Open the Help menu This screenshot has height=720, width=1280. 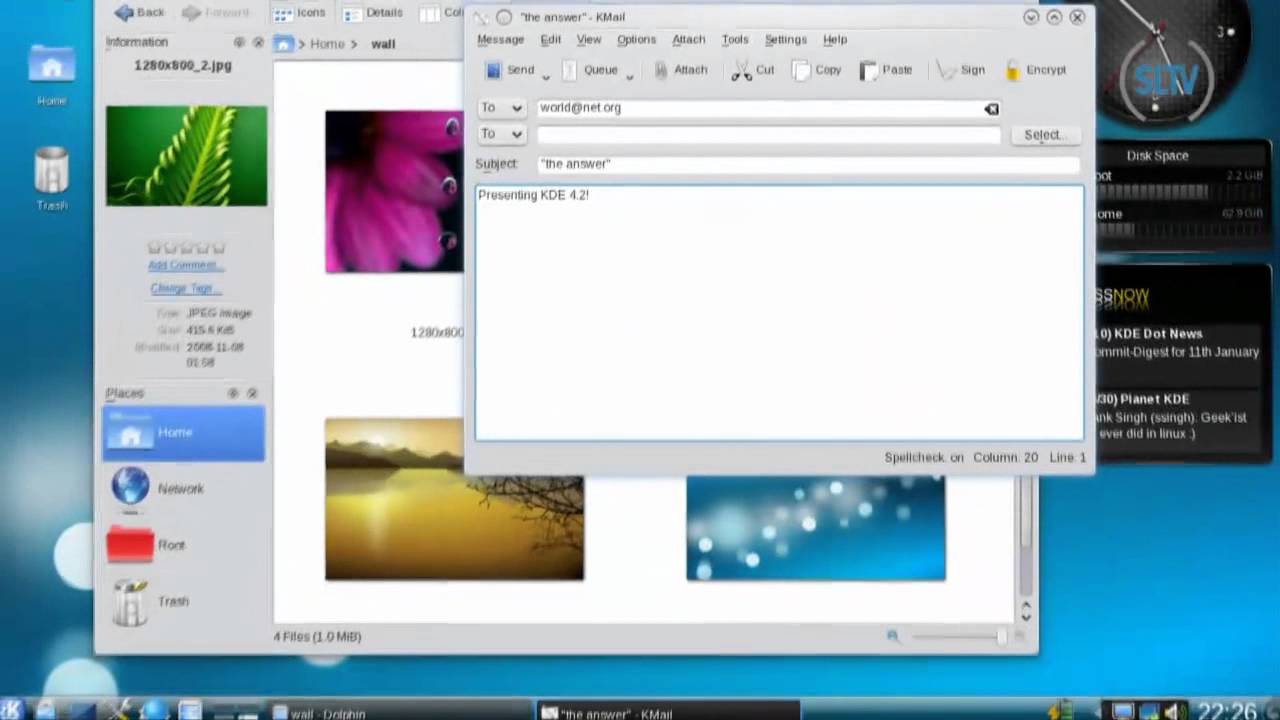pos(835,39)
